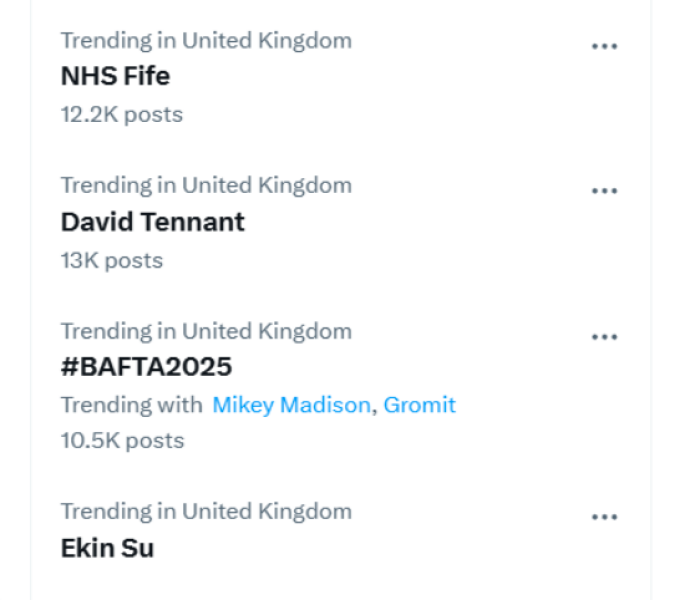The width and height of the screenshot is (685, 600).
Task: Click the Gromit related trend link
Action: tap(420, 405)
